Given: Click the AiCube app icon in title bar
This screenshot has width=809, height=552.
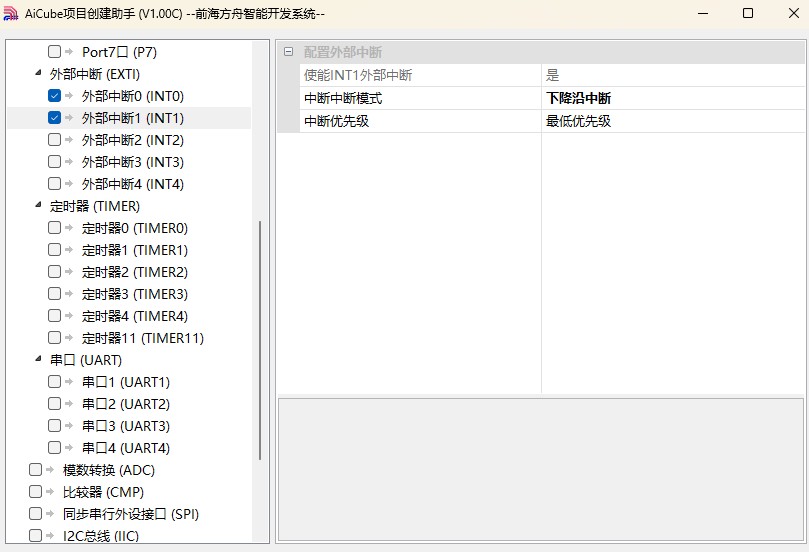Looking at the screenshot, I should (11, 13).
